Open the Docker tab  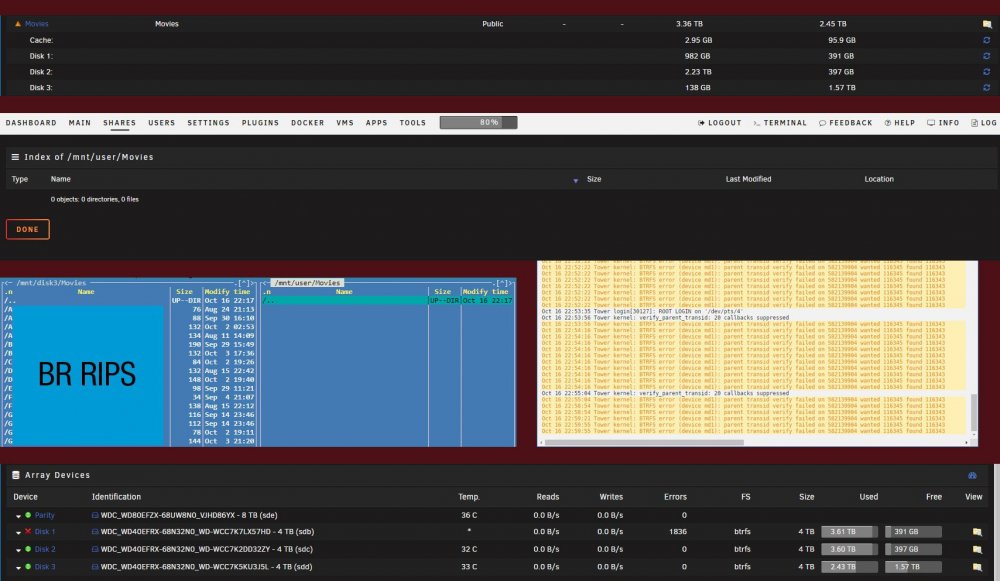pyautogui.click(x=307, y=123)
